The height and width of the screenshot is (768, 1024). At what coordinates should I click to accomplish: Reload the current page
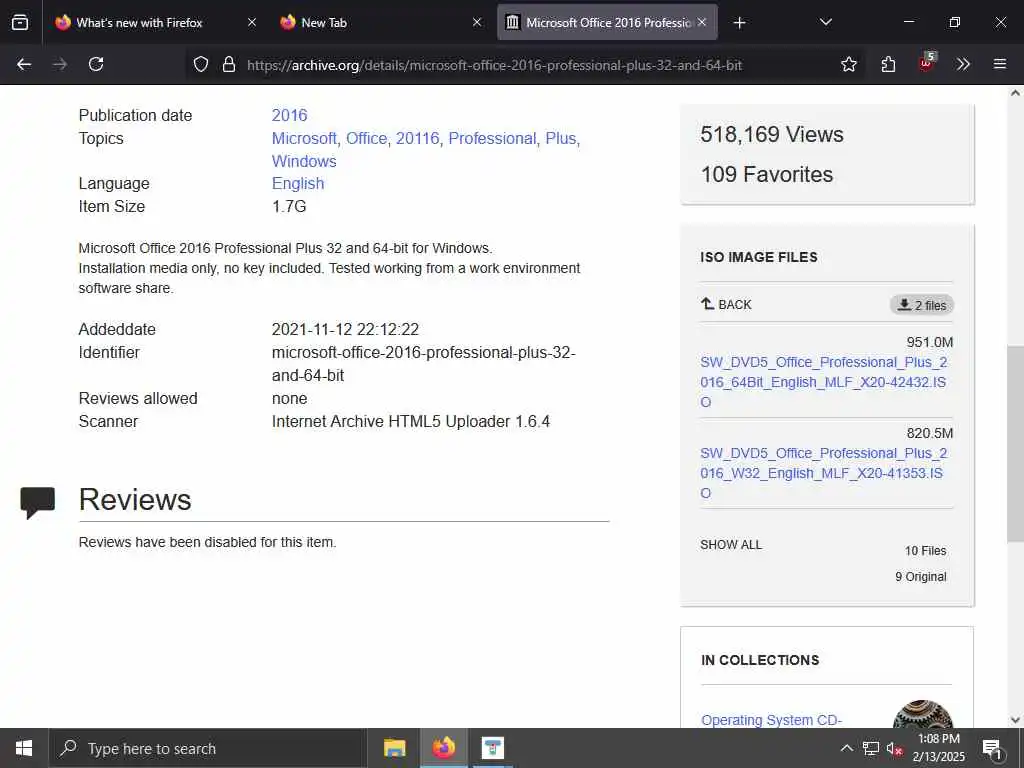point(96,64)
